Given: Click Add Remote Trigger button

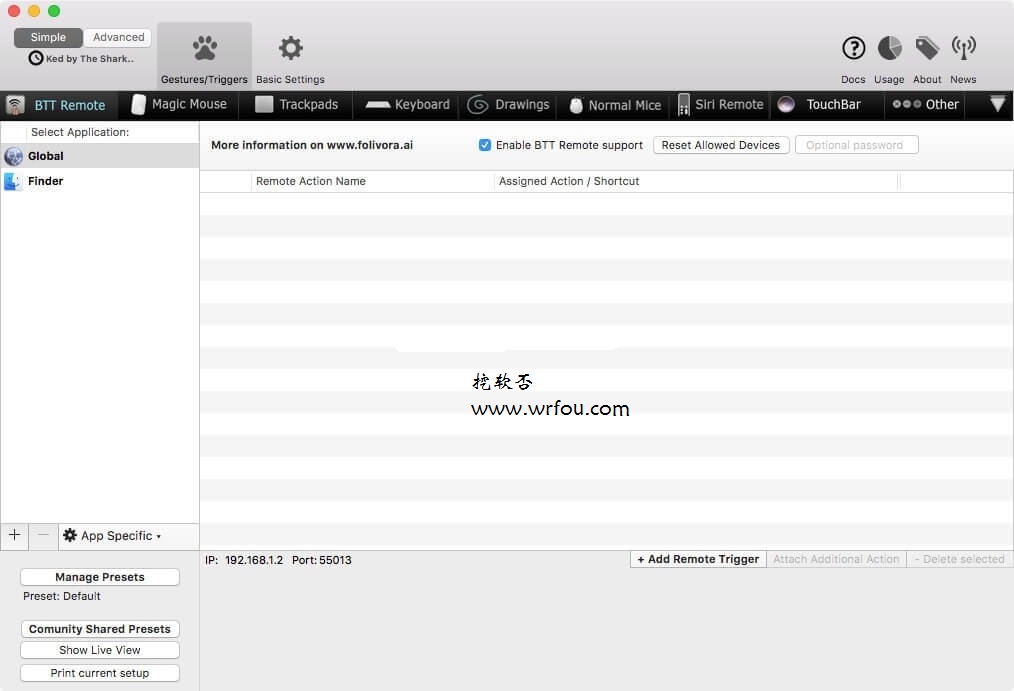Looking at the screenshot, I should click(698, 559).
